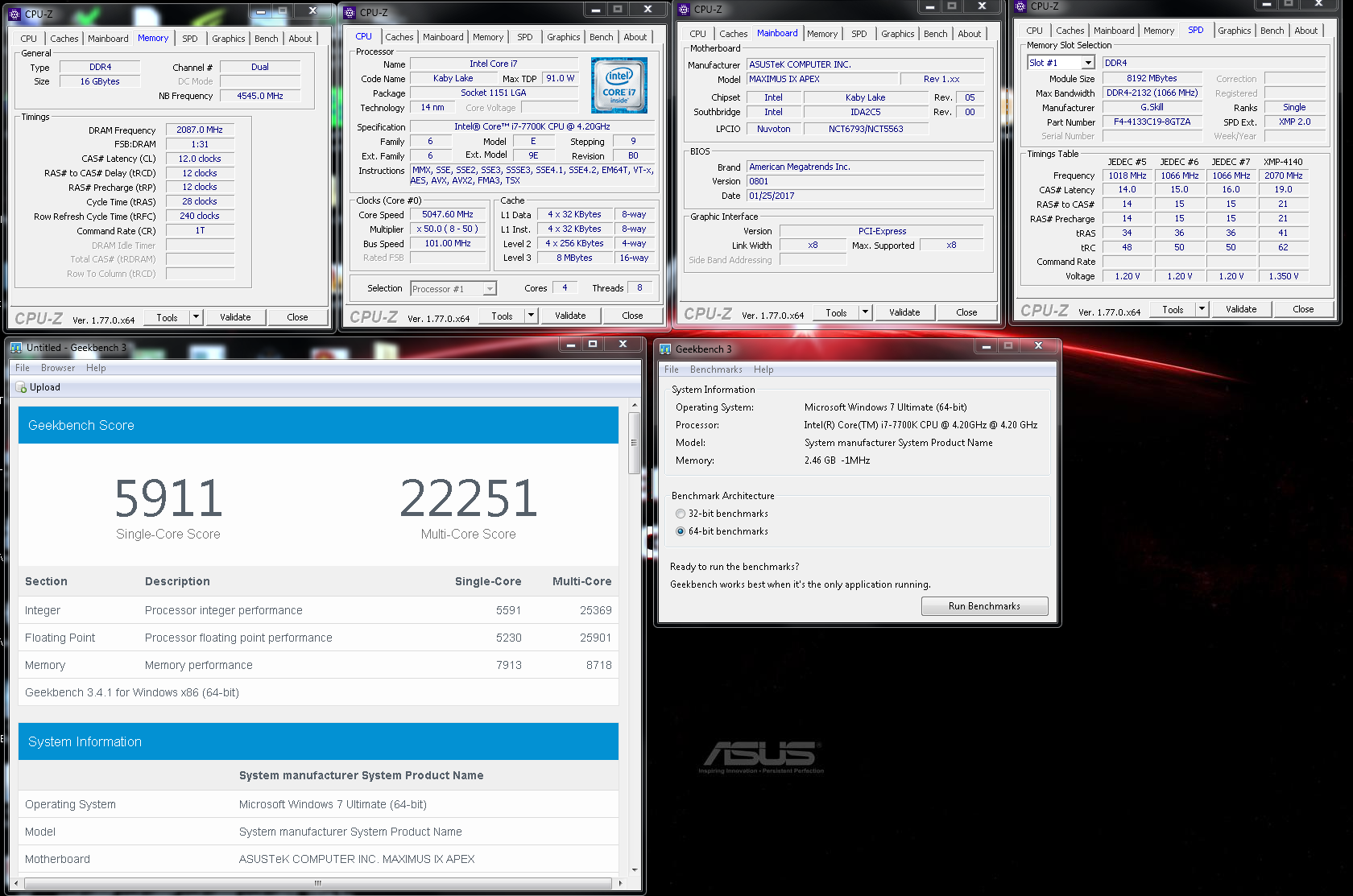Click Close button in Mainboard window
Screen dimensions: 1353x896
click(966, 312)
